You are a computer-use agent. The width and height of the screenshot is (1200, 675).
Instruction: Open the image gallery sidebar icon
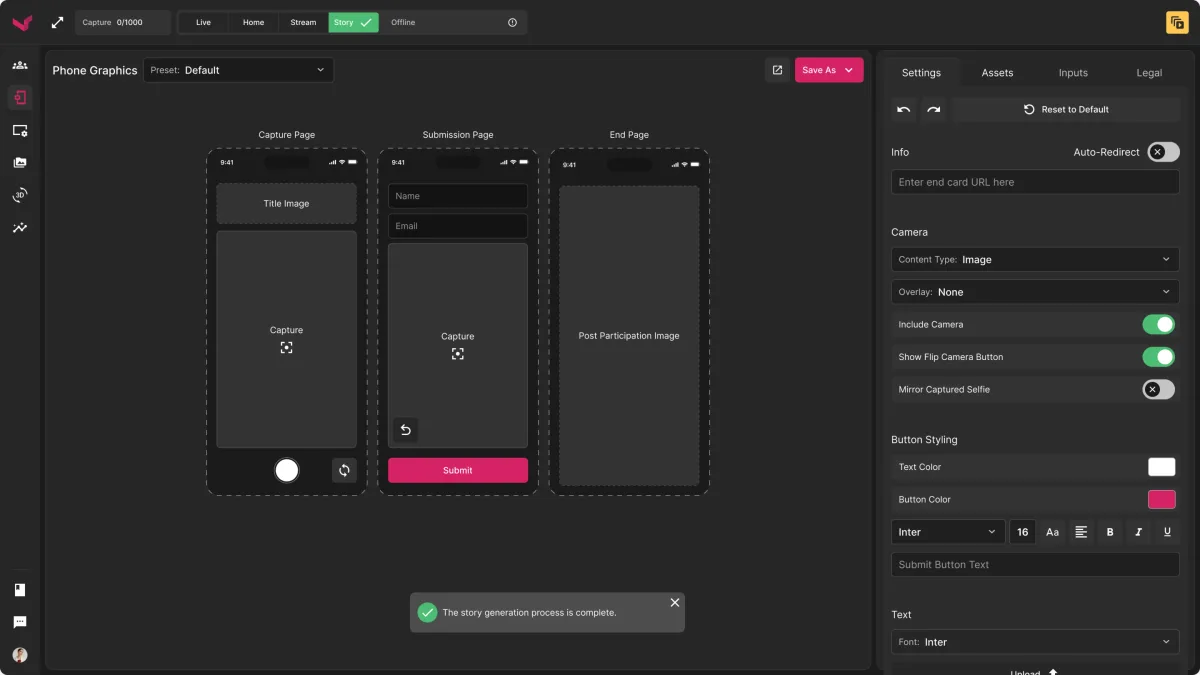click(20, 162)
